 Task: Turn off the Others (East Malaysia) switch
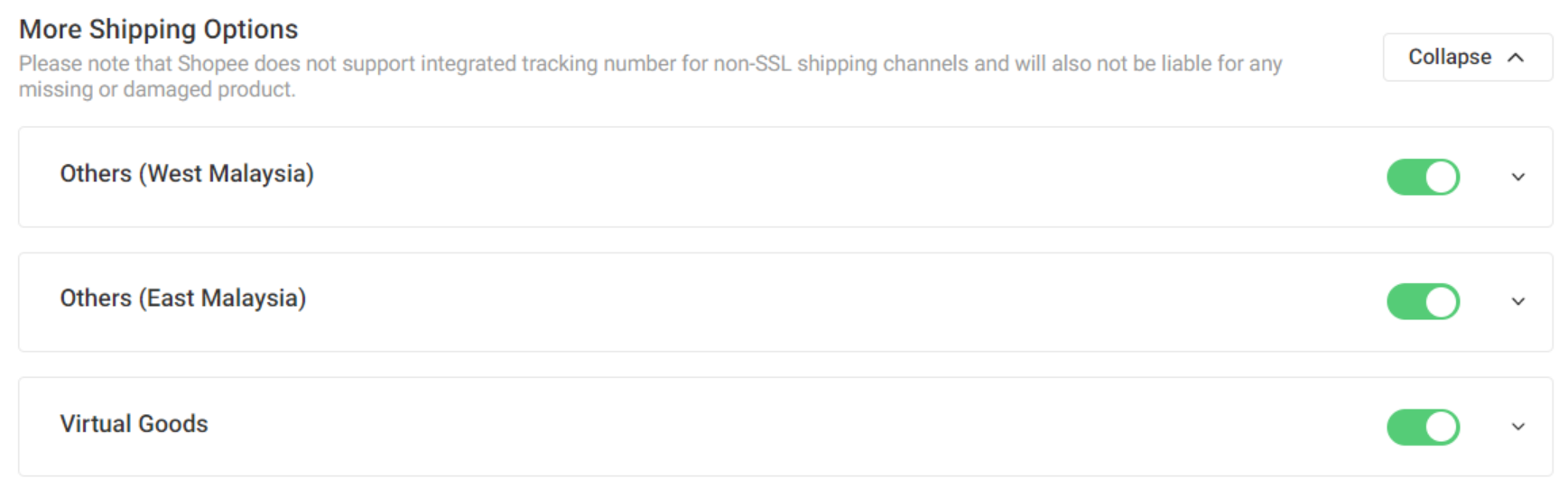[x=1422, y=302]
